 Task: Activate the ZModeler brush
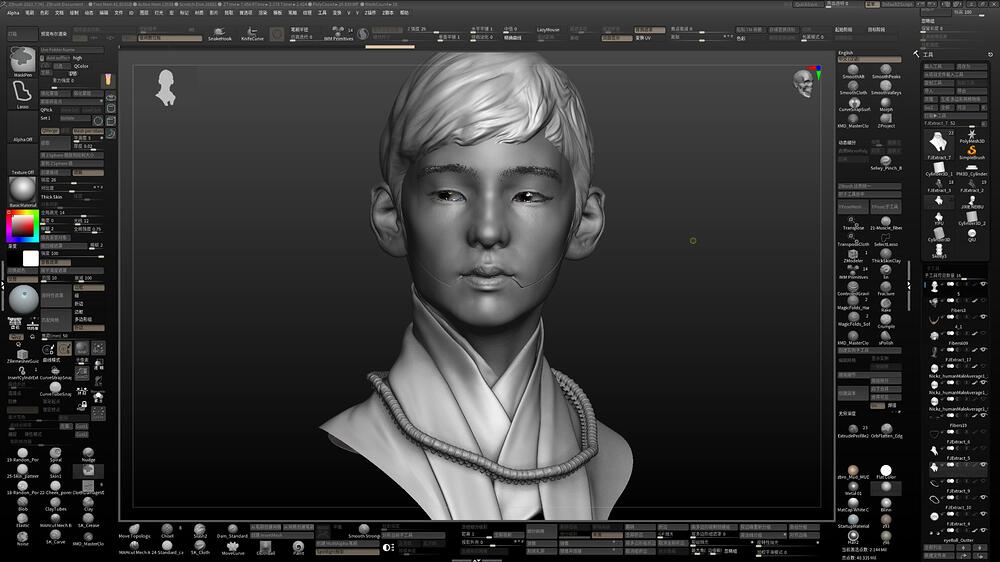[853, 256]
